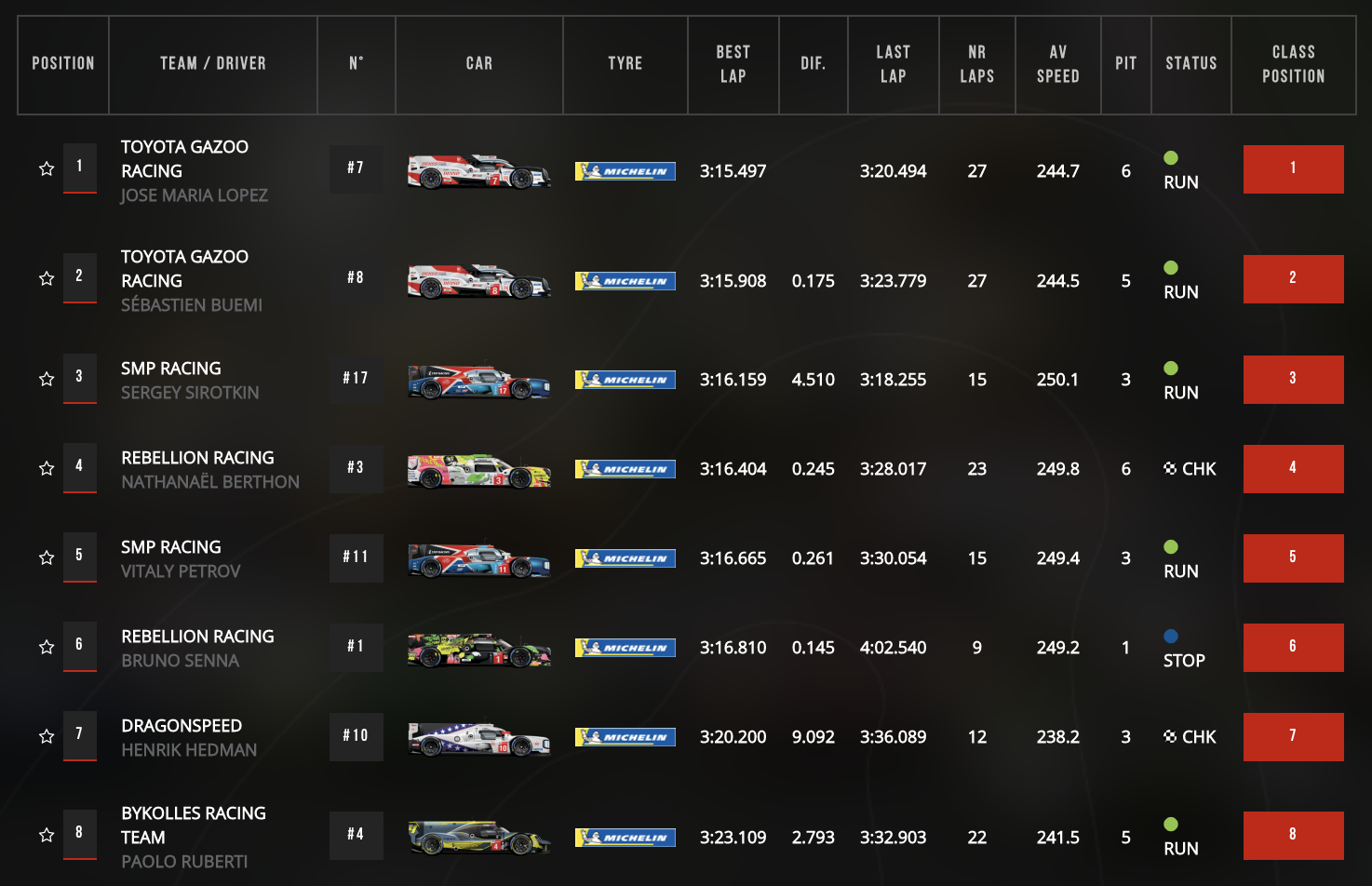Select position badge 2
The image size is (1372, 886).
(80, 278)
